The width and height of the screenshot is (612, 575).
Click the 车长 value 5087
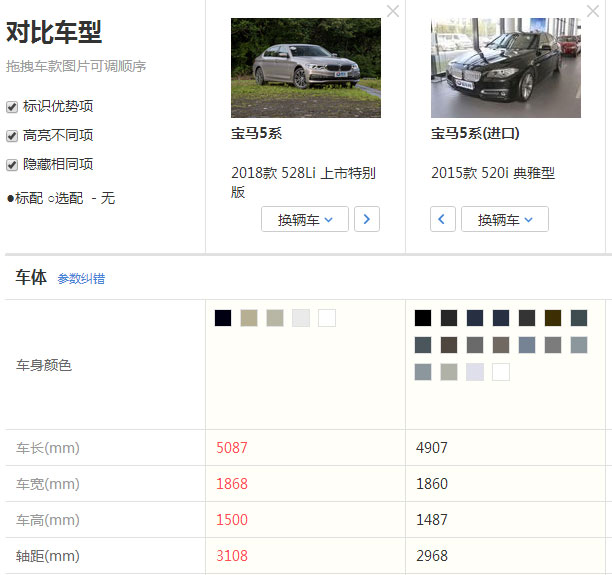[x=232, y=448]
